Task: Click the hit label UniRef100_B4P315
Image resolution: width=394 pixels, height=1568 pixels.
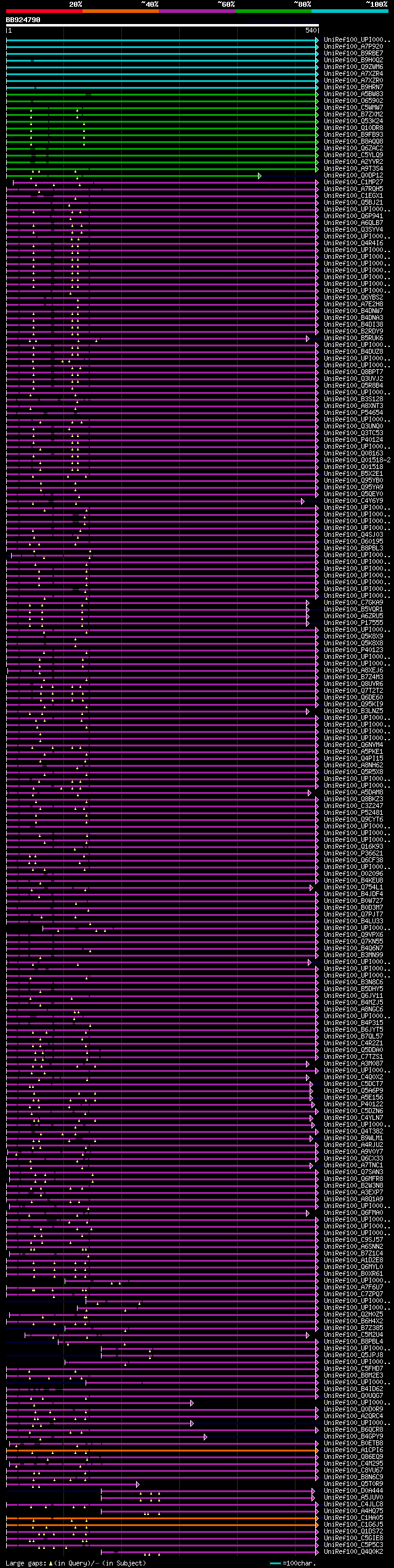Action: (x=353, y=1023)
